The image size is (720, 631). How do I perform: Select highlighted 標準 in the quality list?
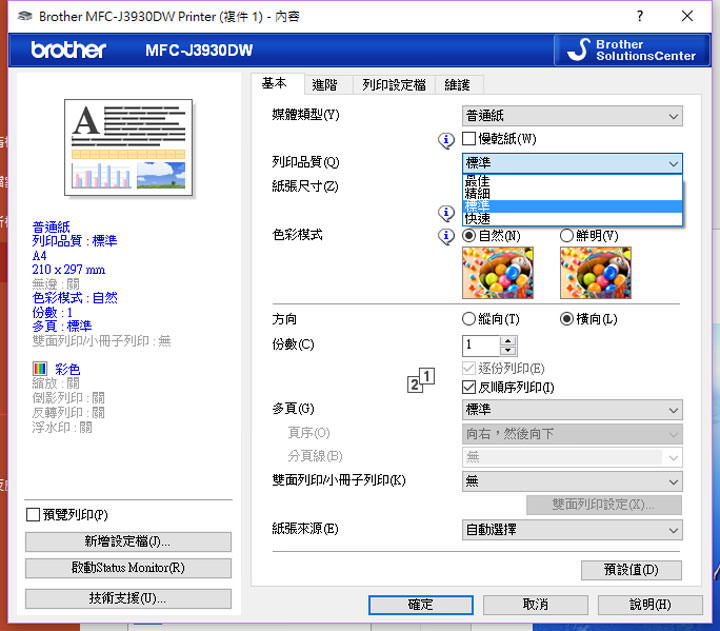(572, 206)
